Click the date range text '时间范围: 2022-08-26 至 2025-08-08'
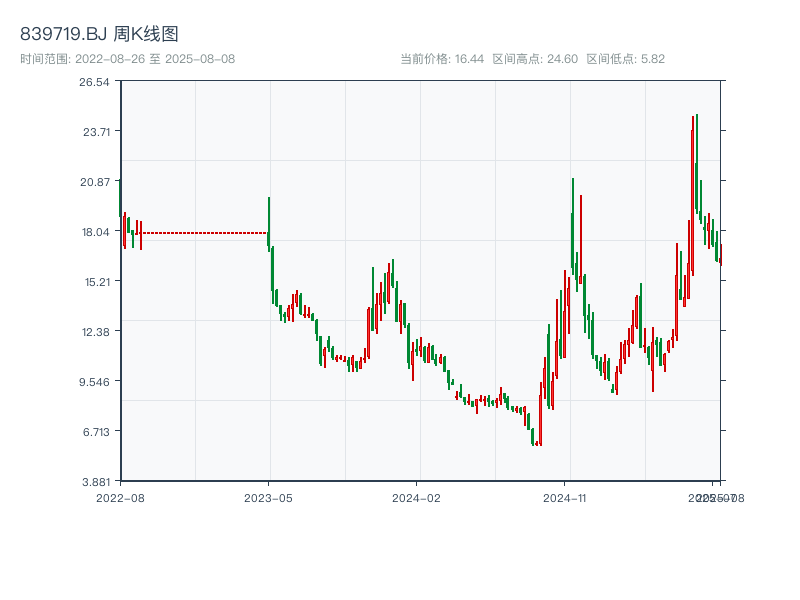 128,59
